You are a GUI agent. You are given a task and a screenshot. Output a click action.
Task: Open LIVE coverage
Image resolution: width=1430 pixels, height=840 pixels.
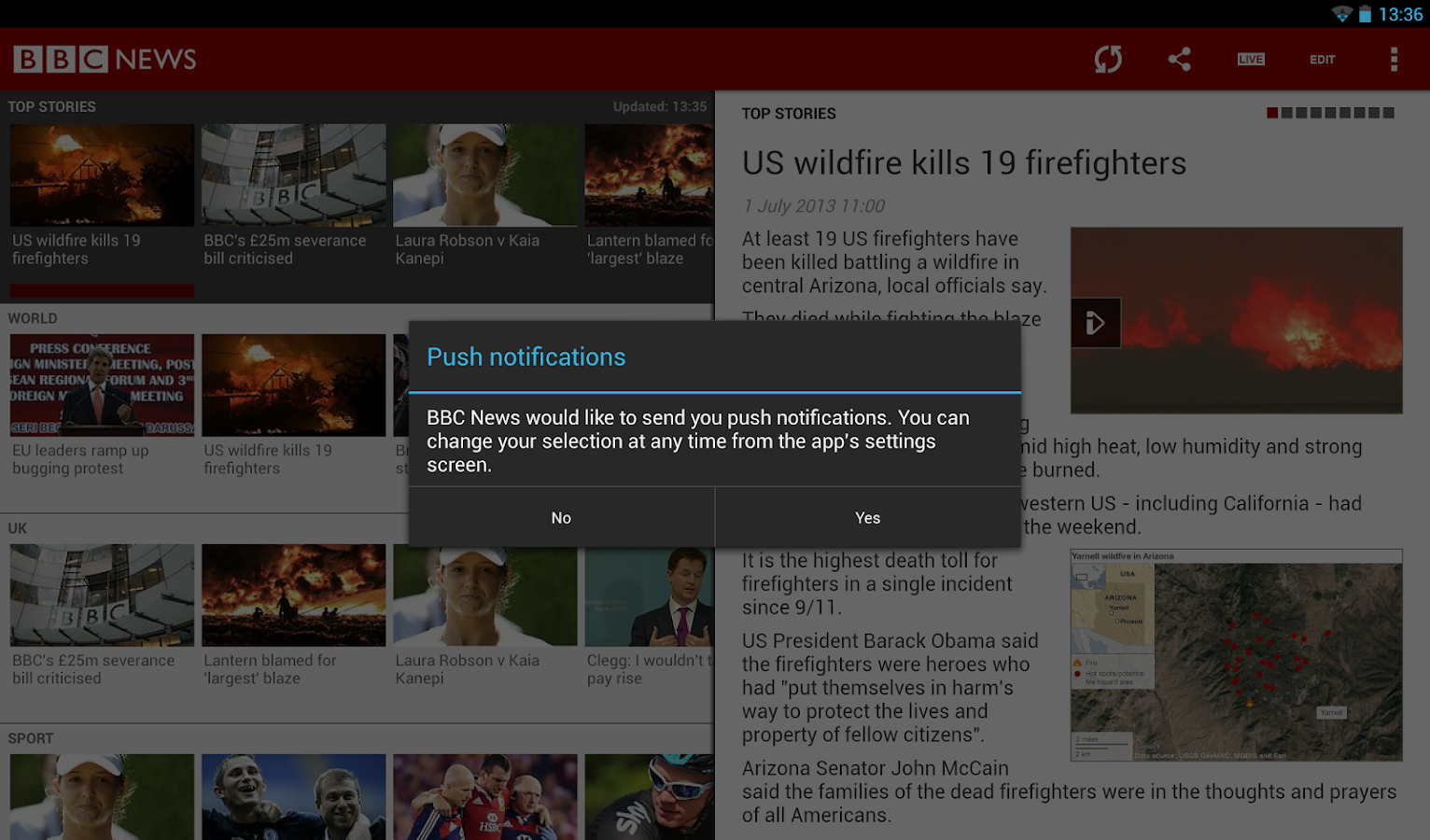tap(1251, 59)
